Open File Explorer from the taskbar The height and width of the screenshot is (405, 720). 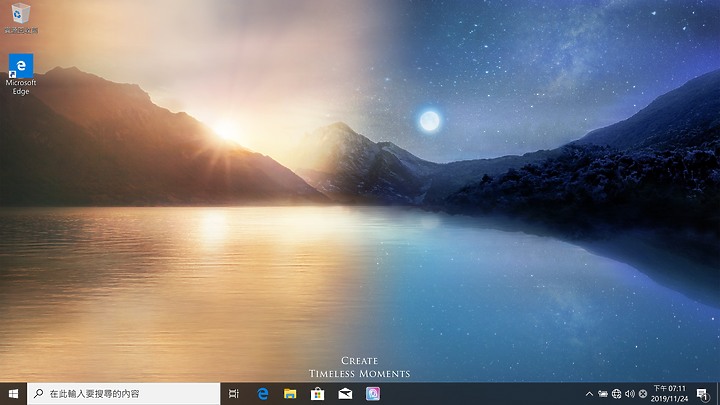click(290, 394)
